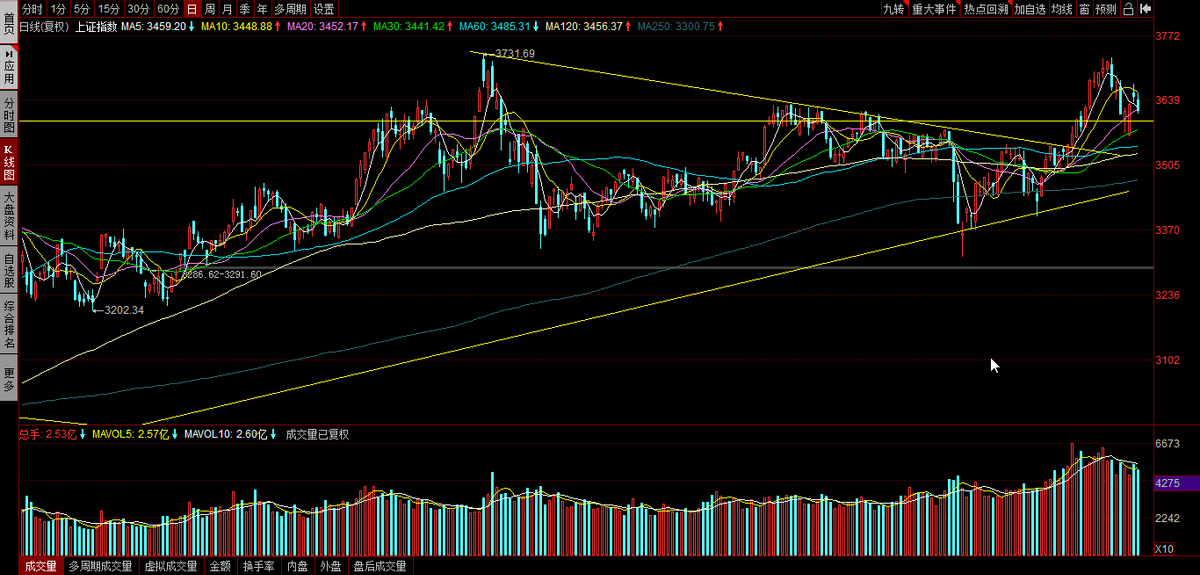Screen dimensions: 1200x575
Task: Expand the 更多 sidebar entry
Action: click(9, 377)
